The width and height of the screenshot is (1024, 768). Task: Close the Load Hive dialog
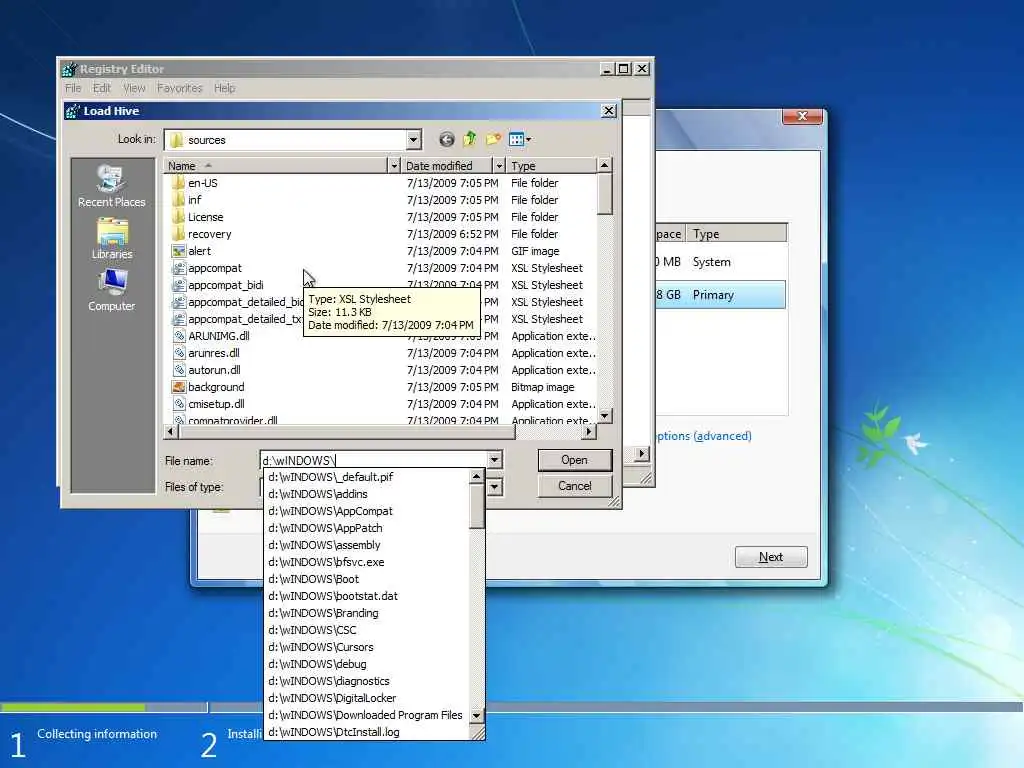pos(609,111)
